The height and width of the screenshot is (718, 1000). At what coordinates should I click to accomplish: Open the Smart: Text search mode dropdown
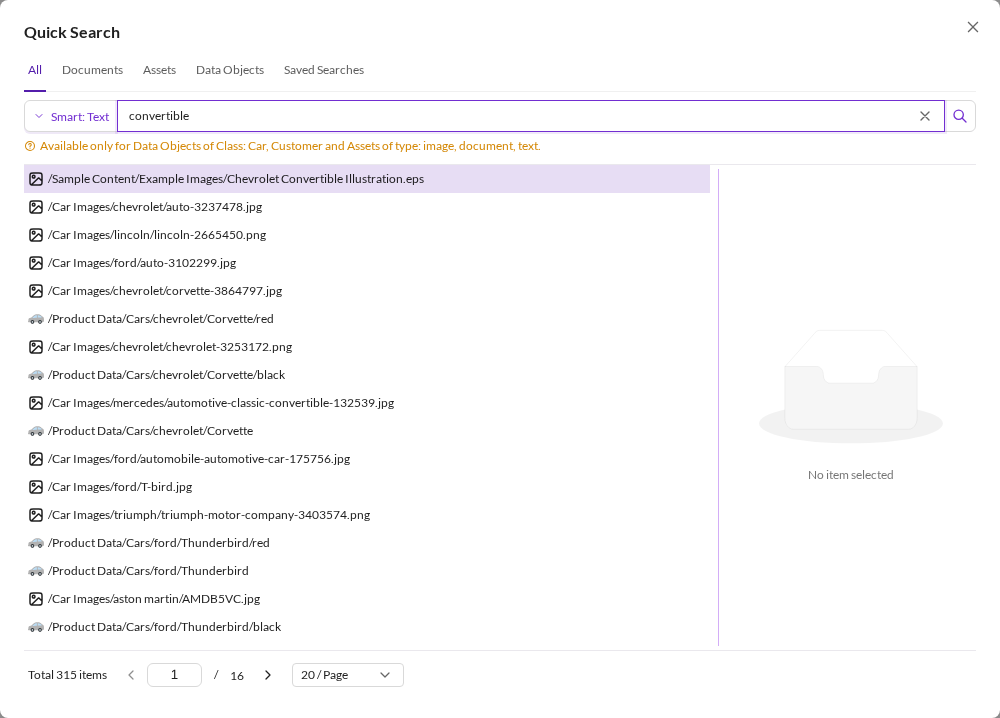click(71, 117)
